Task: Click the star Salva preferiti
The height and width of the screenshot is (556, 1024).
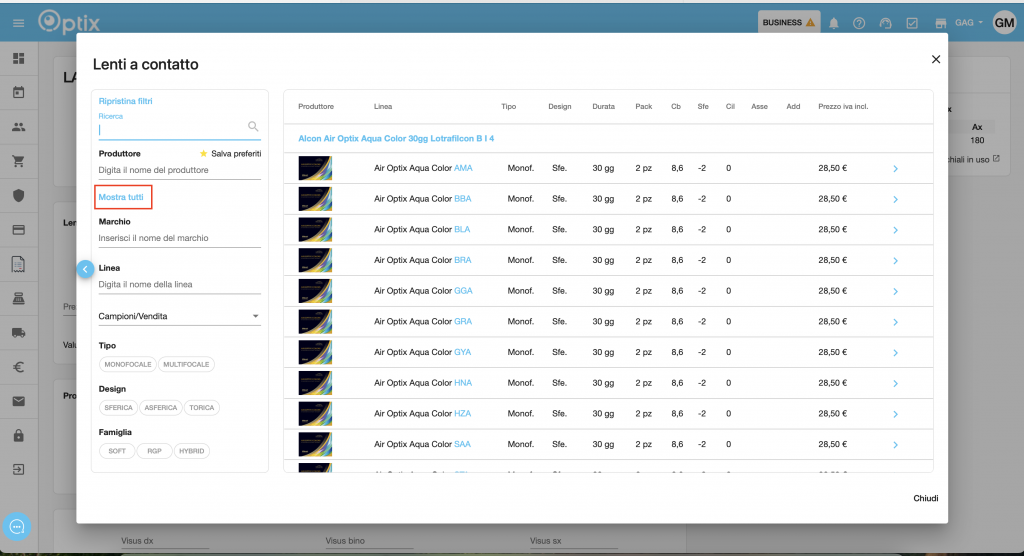Action: point(204,154)
